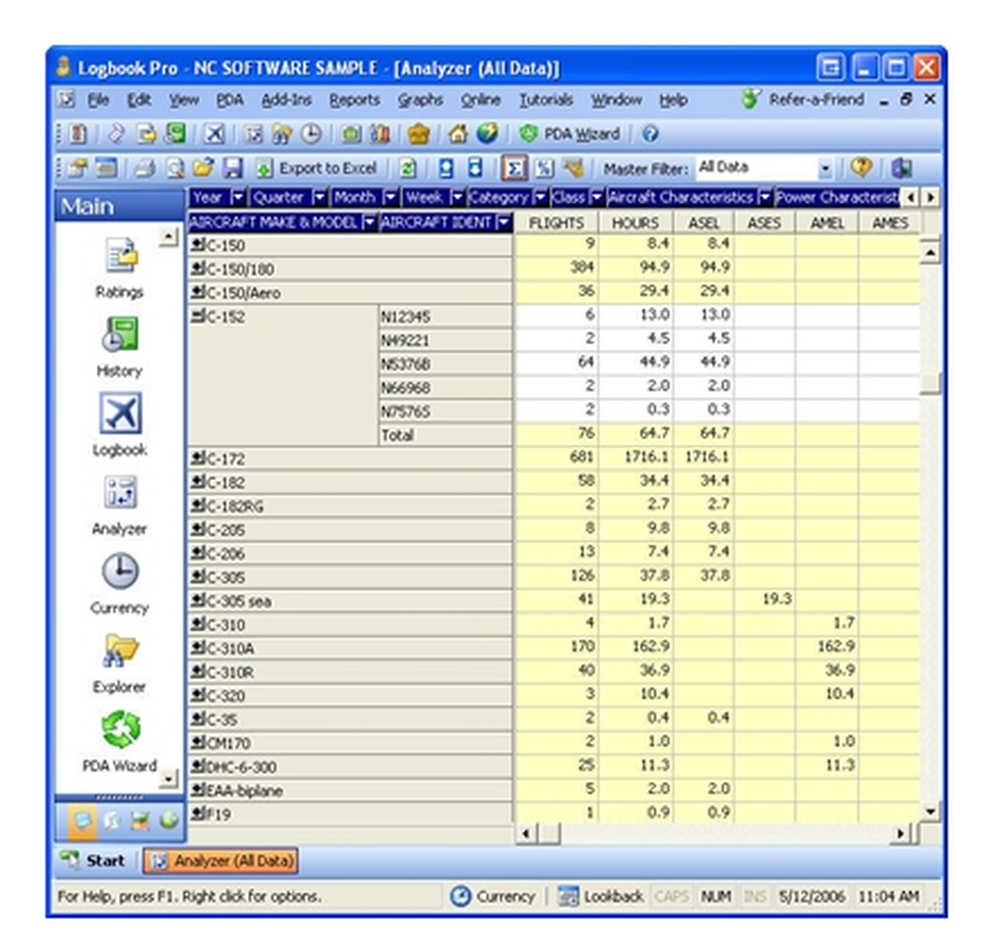Click the blue expand-down arrow icon
The height and width of the screenshot is (936, 1000).
click(476, 168)
